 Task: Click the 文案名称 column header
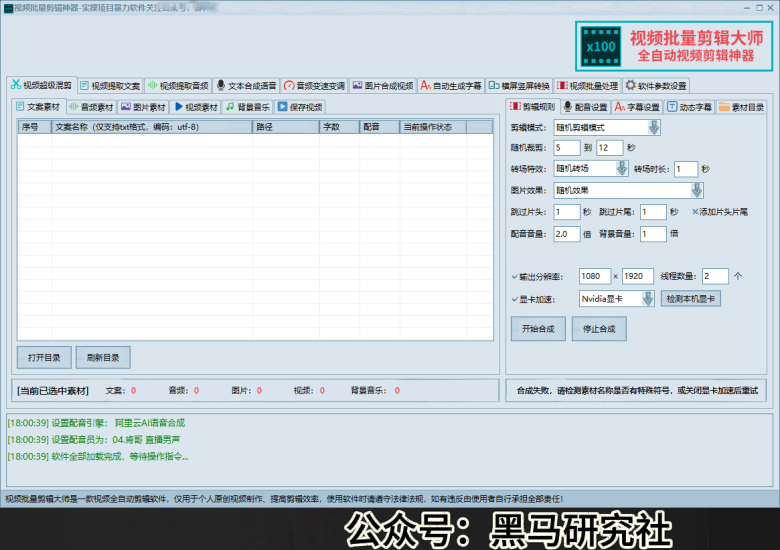point(152,127)
